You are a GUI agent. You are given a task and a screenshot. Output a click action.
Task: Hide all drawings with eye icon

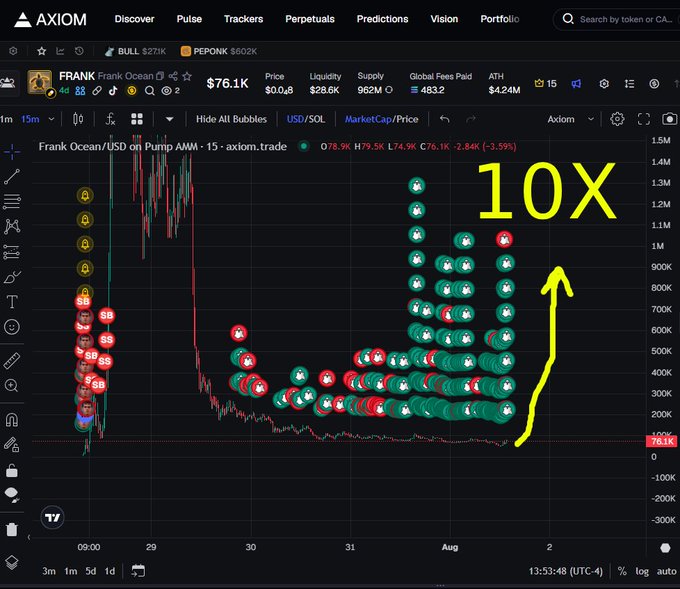(12, 494)
